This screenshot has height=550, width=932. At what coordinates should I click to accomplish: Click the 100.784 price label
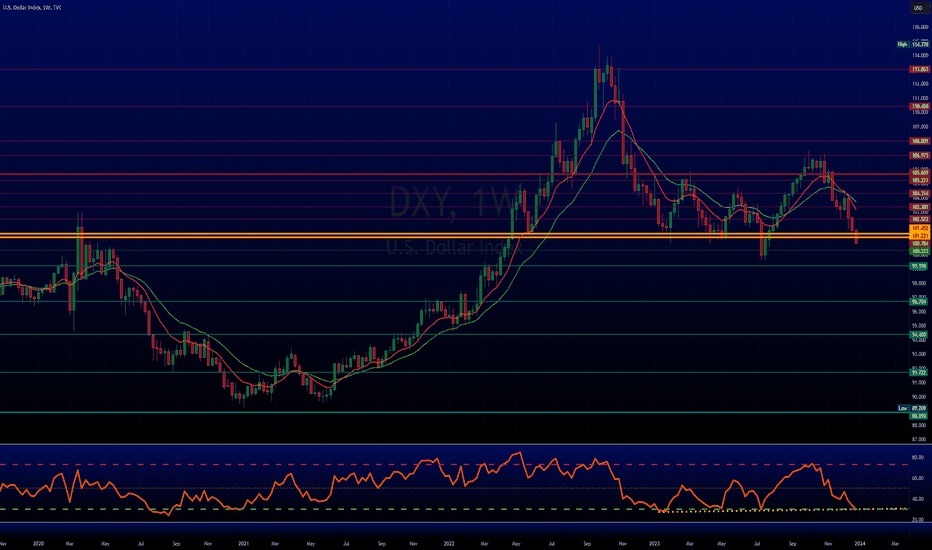tap(920, 244)
